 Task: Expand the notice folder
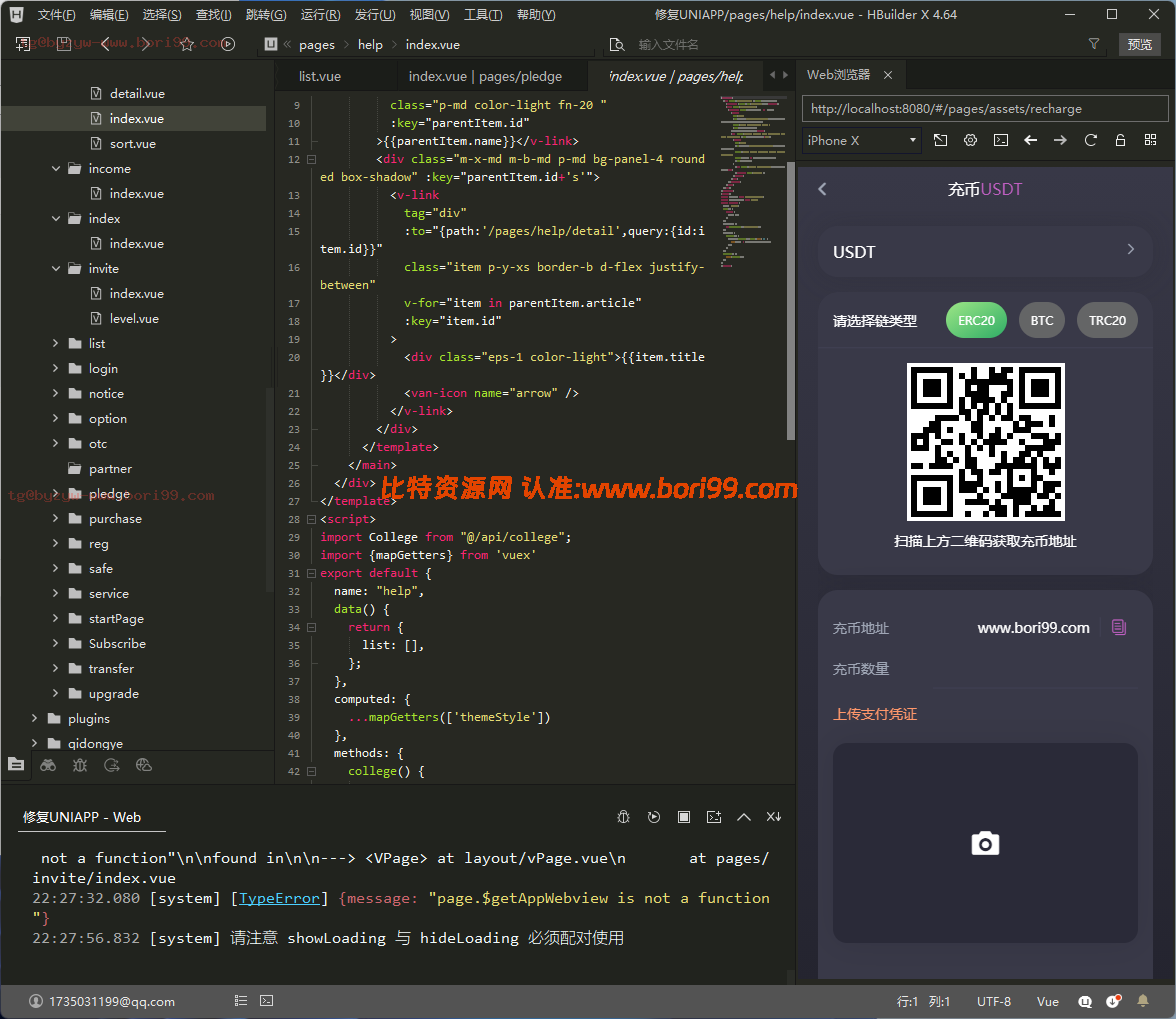pos(56,394)
